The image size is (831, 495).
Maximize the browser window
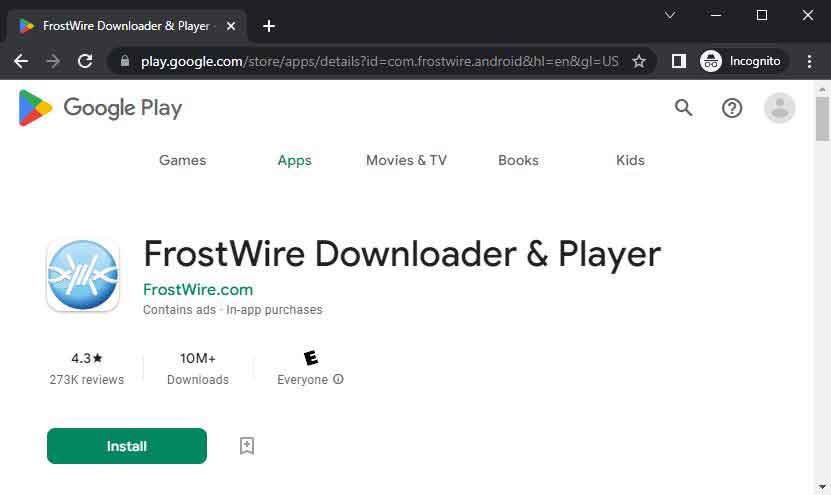pos(762,15)
